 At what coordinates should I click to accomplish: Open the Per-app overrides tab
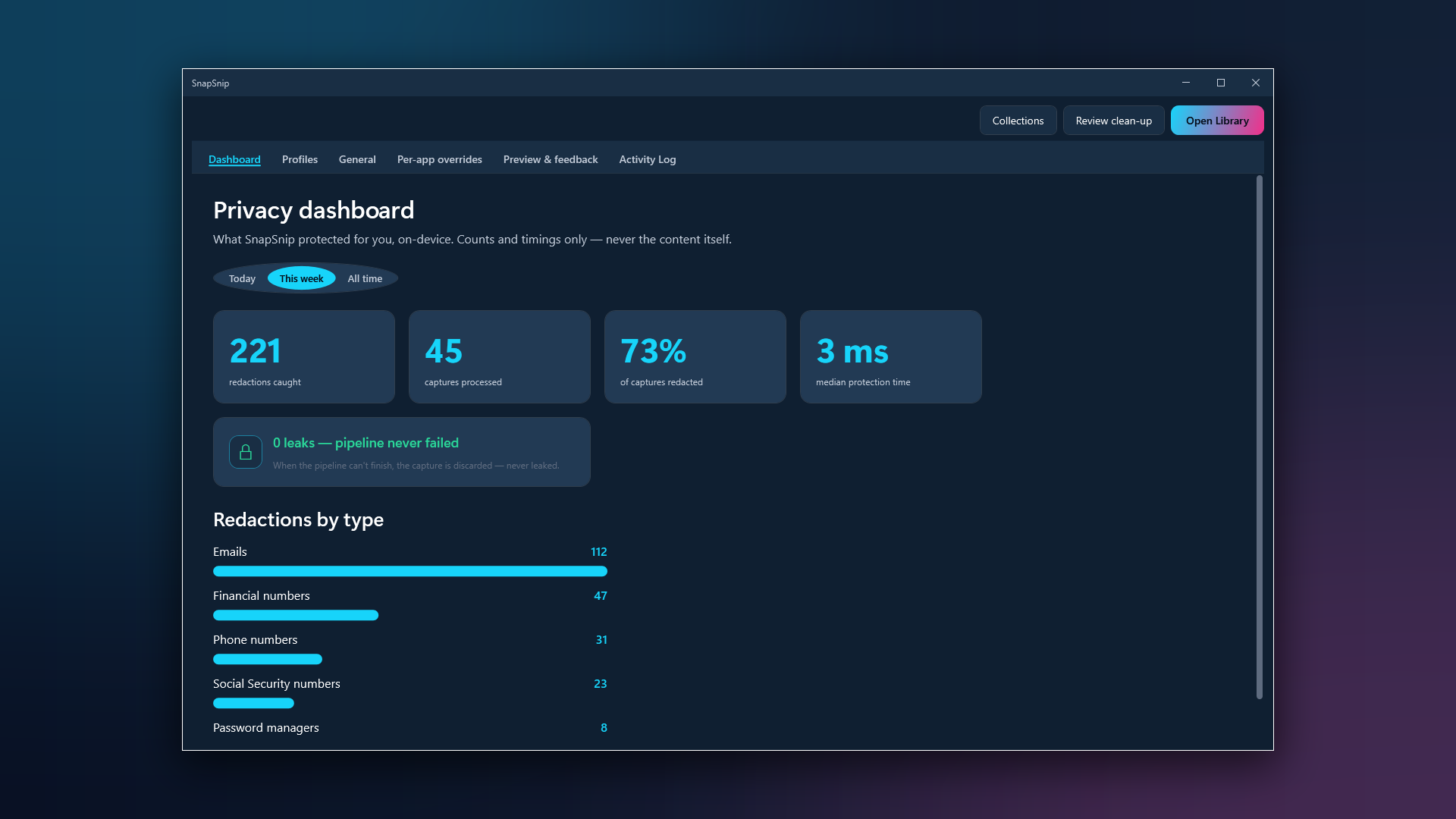(440, 159)
